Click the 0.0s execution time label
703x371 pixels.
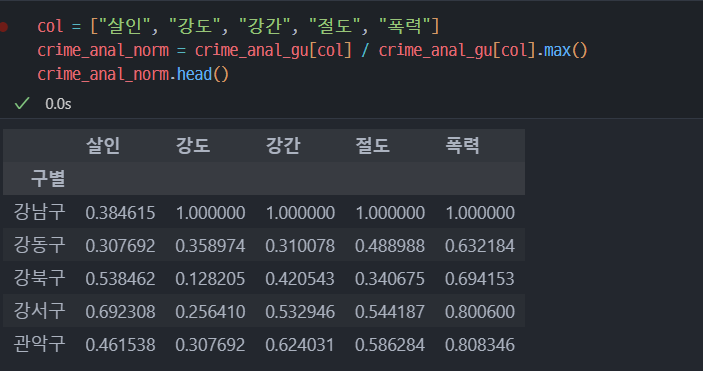click(x=58, y=104)
